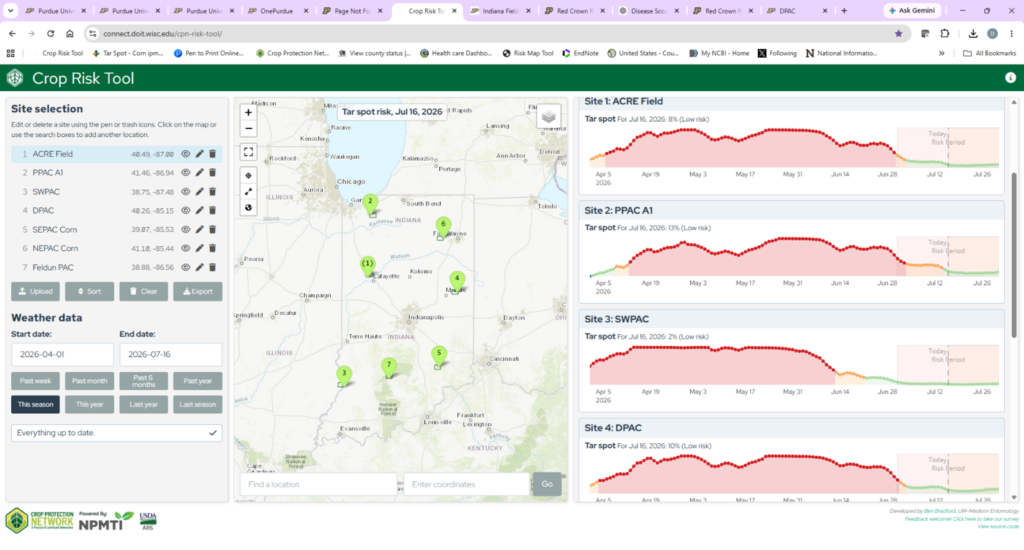This screenshot has height=550, width=1024.
Task: Click the Enter coordinates field
Action: [466, 484]
